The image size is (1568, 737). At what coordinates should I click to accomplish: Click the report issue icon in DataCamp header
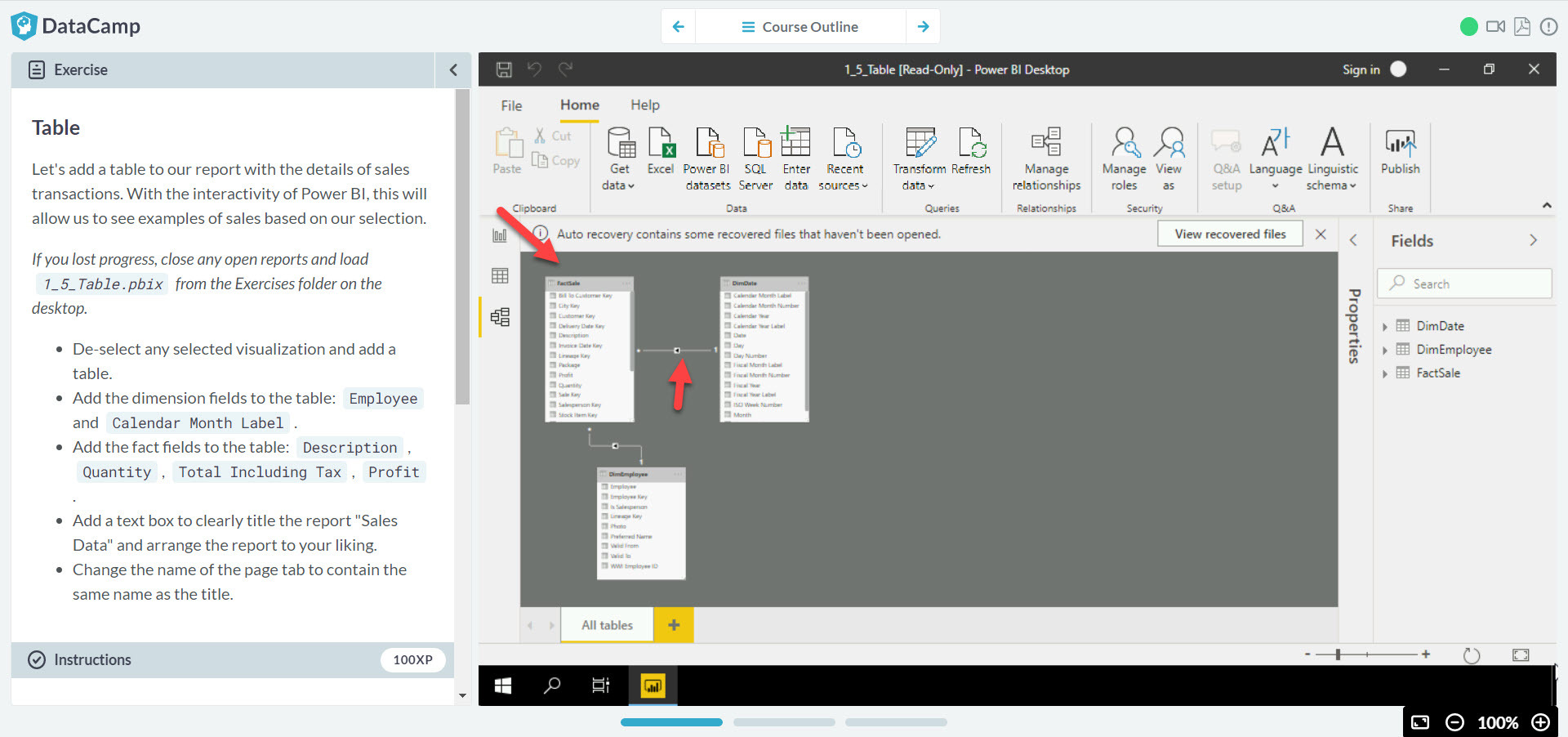coord(1548,27)
